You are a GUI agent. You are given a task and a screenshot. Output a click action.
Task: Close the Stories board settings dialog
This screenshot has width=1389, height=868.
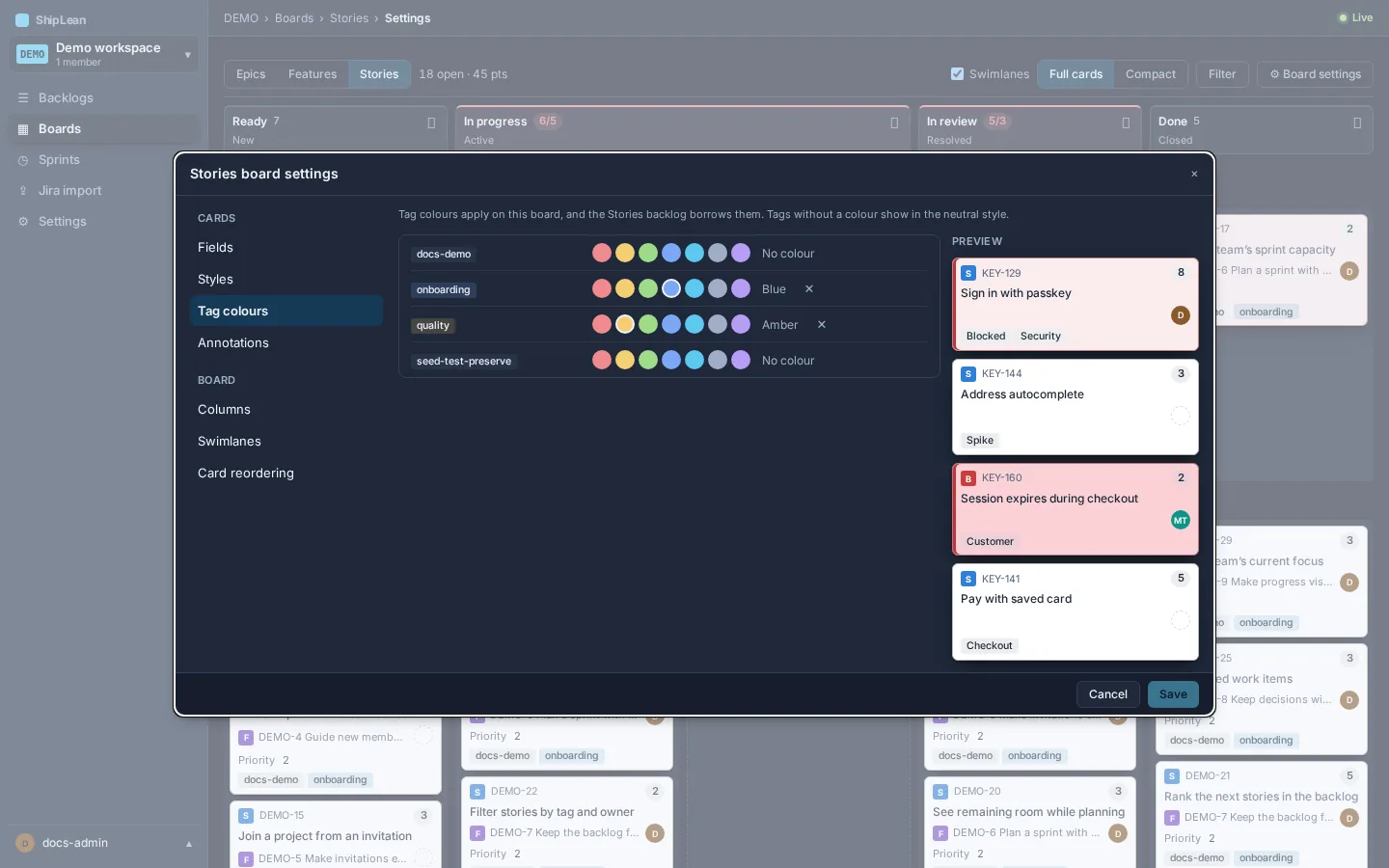(x=1194, y=175)
